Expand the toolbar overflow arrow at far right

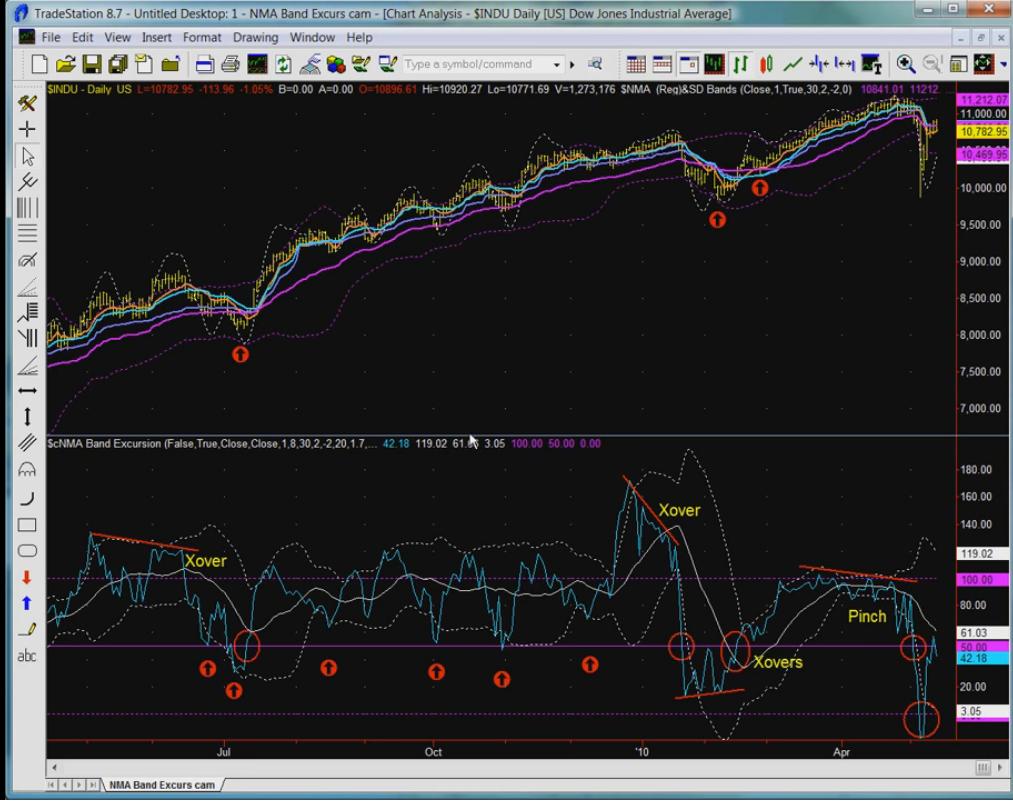coord(1002,65)
